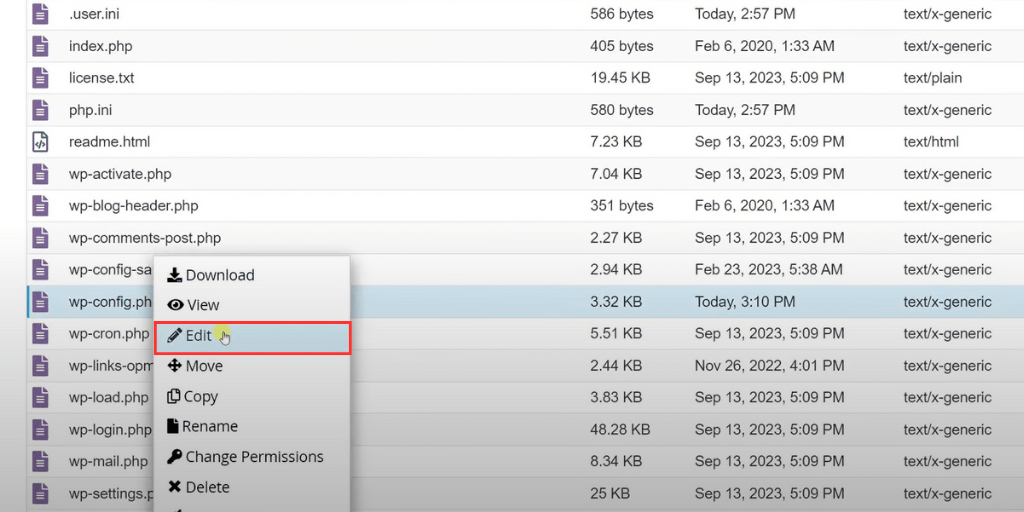The image size is (1024, 512).
Task: Click the wp-links-opml file icon
Action: [40, 366]
